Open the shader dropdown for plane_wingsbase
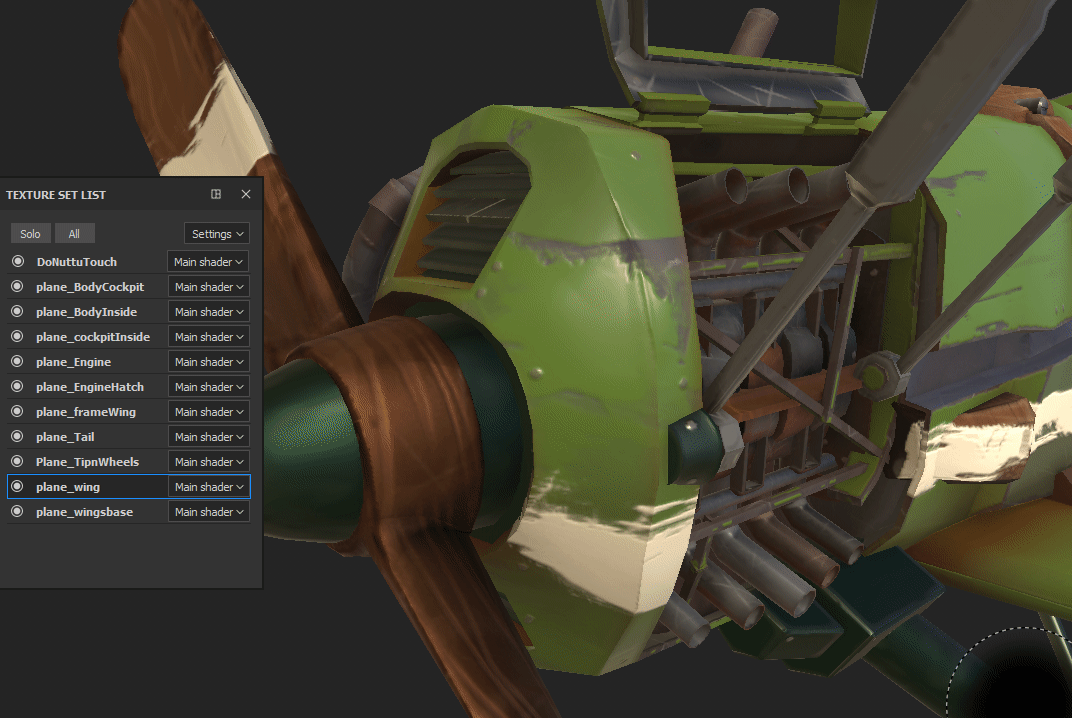Viewport: 1072px width, 718px height. (x=209, y=511)
